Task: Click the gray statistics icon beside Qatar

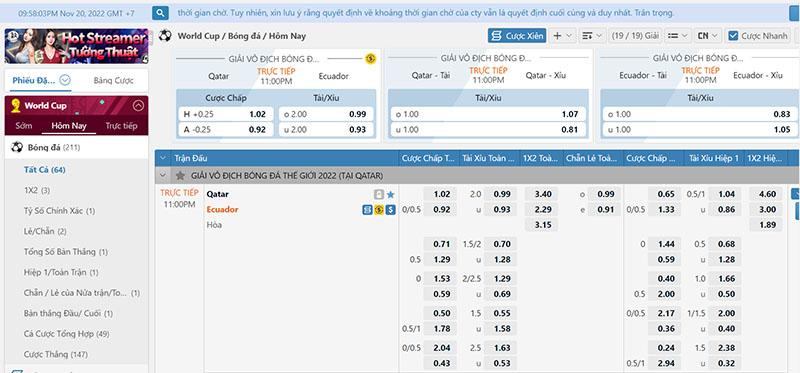Action: [x=379, y=194]
